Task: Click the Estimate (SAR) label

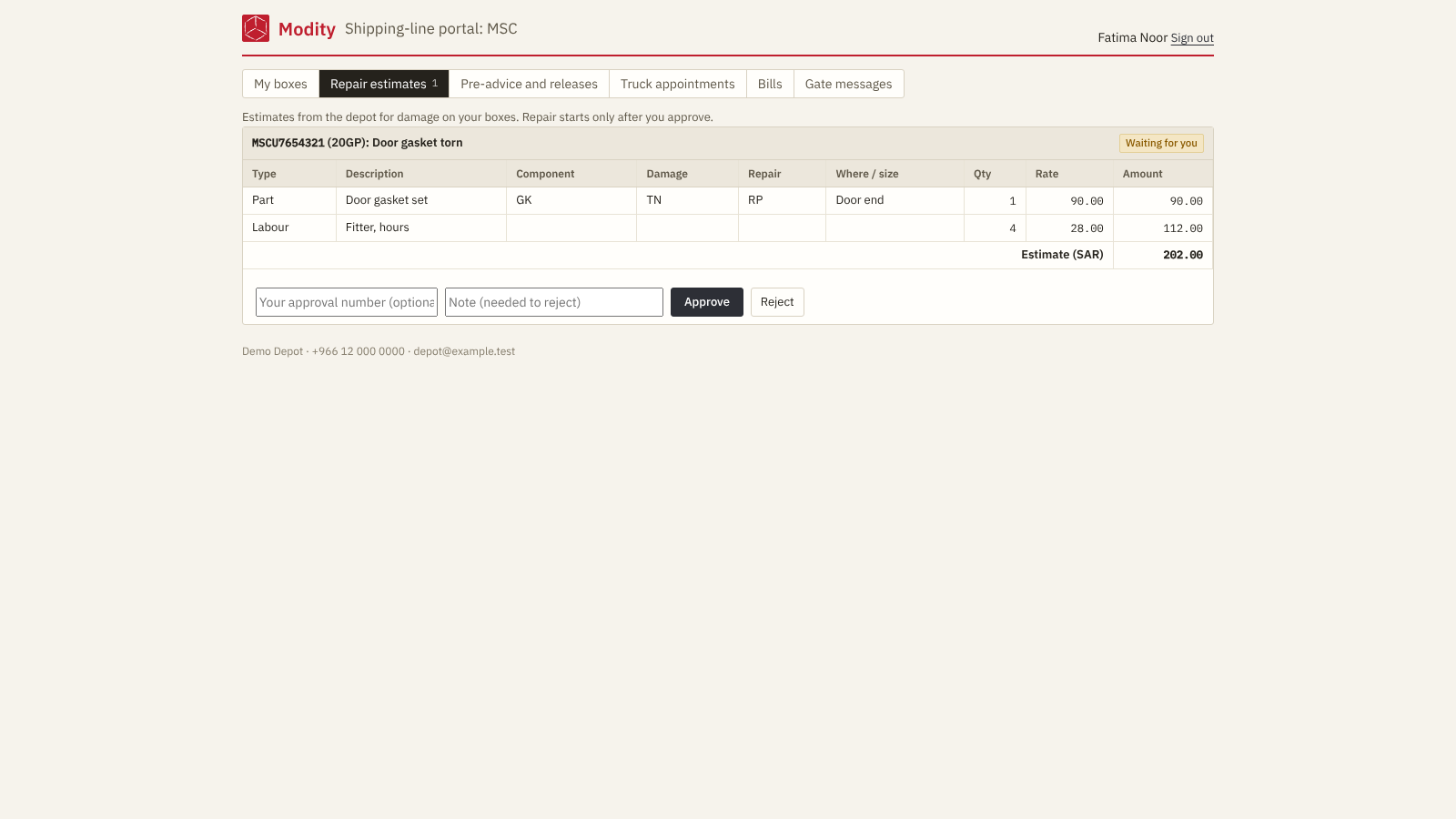Action: point(1062,255)
